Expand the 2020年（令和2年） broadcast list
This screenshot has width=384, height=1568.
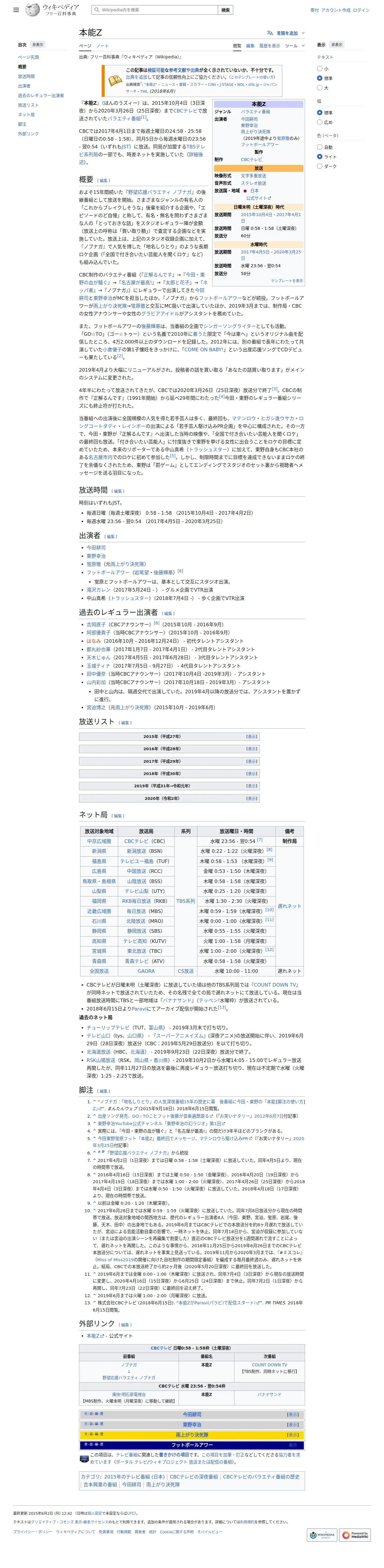[x=251, y=799]
